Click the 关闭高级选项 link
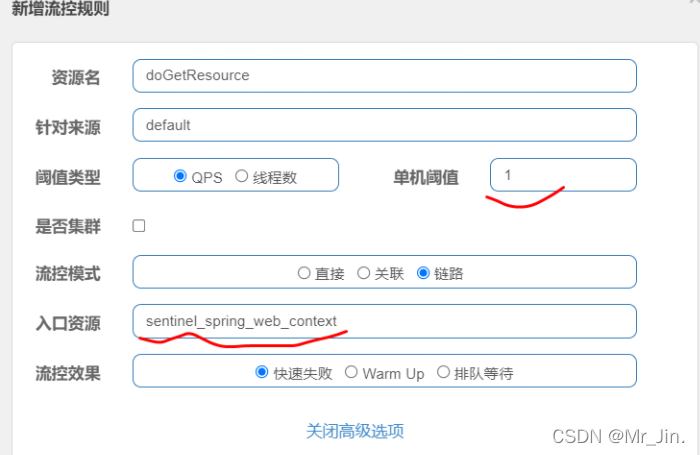Image resolution: width=700 pixels, height=455 pixels. click(x=355, y=431)
